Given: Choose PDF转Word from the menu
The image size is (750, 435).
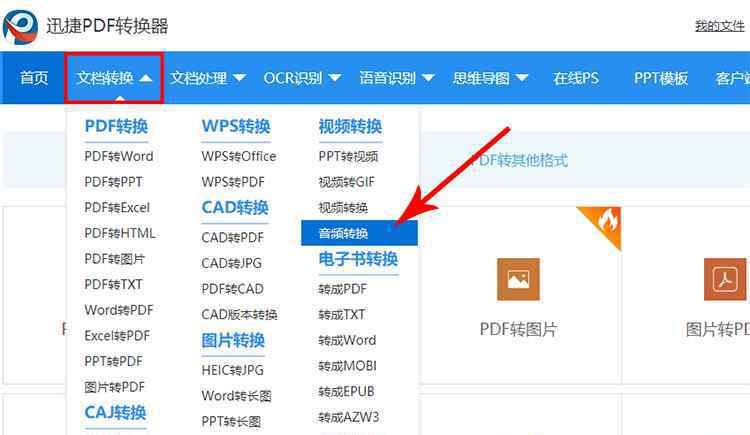Looking at the screenshot, I should (119, 156).
